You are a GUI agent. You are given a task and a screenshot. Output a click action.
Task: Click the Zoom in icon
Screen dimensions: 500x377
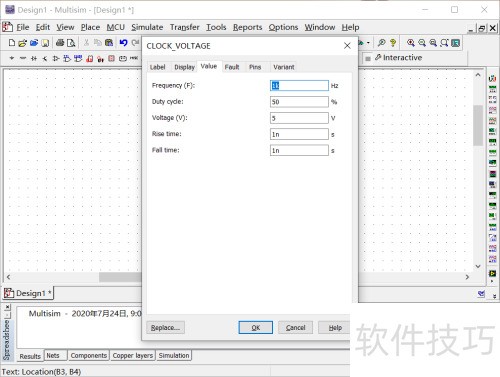point(411,43)
